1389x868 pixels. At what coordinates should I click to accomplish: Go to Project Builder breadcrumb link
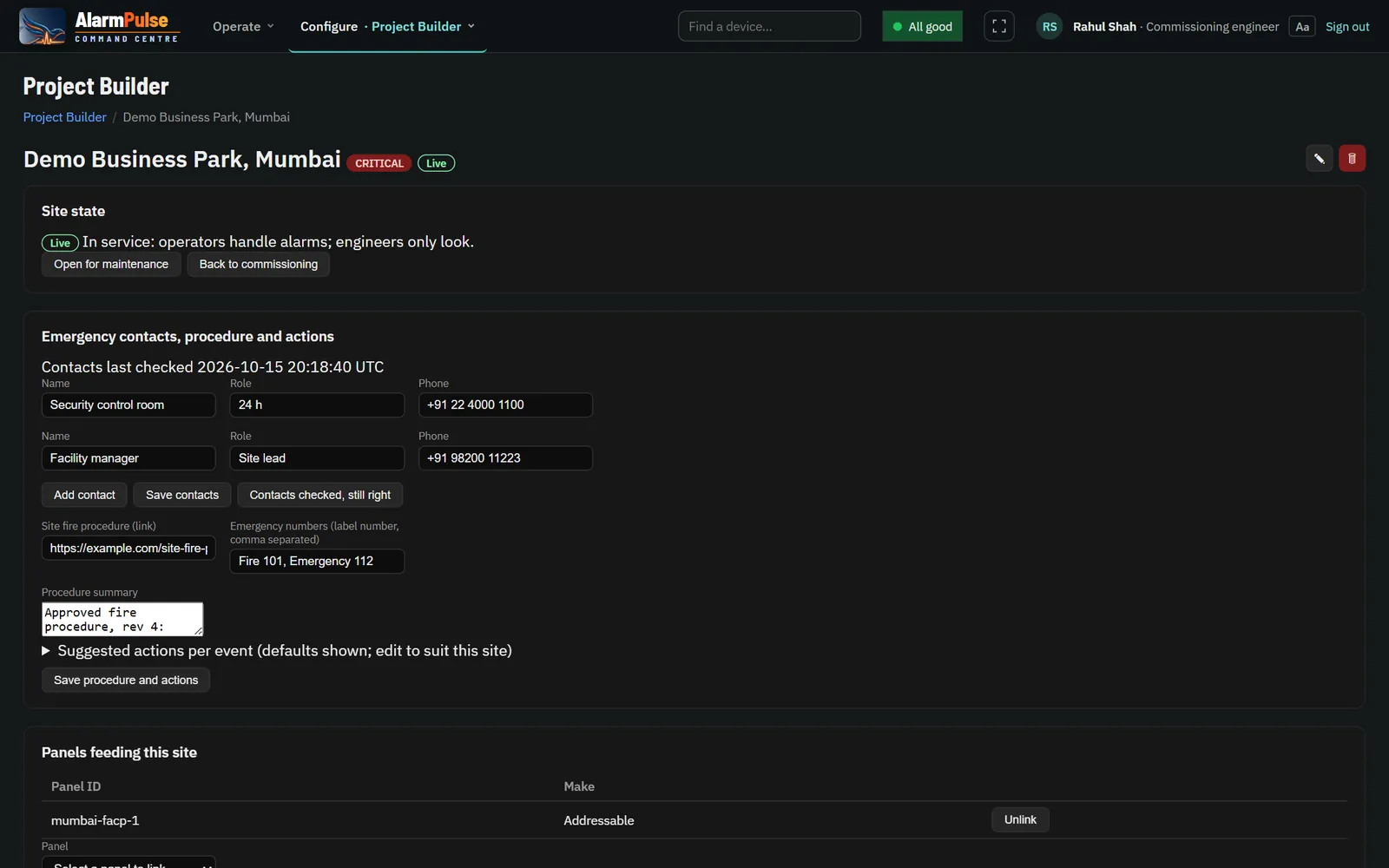click(x=65, y=117)
